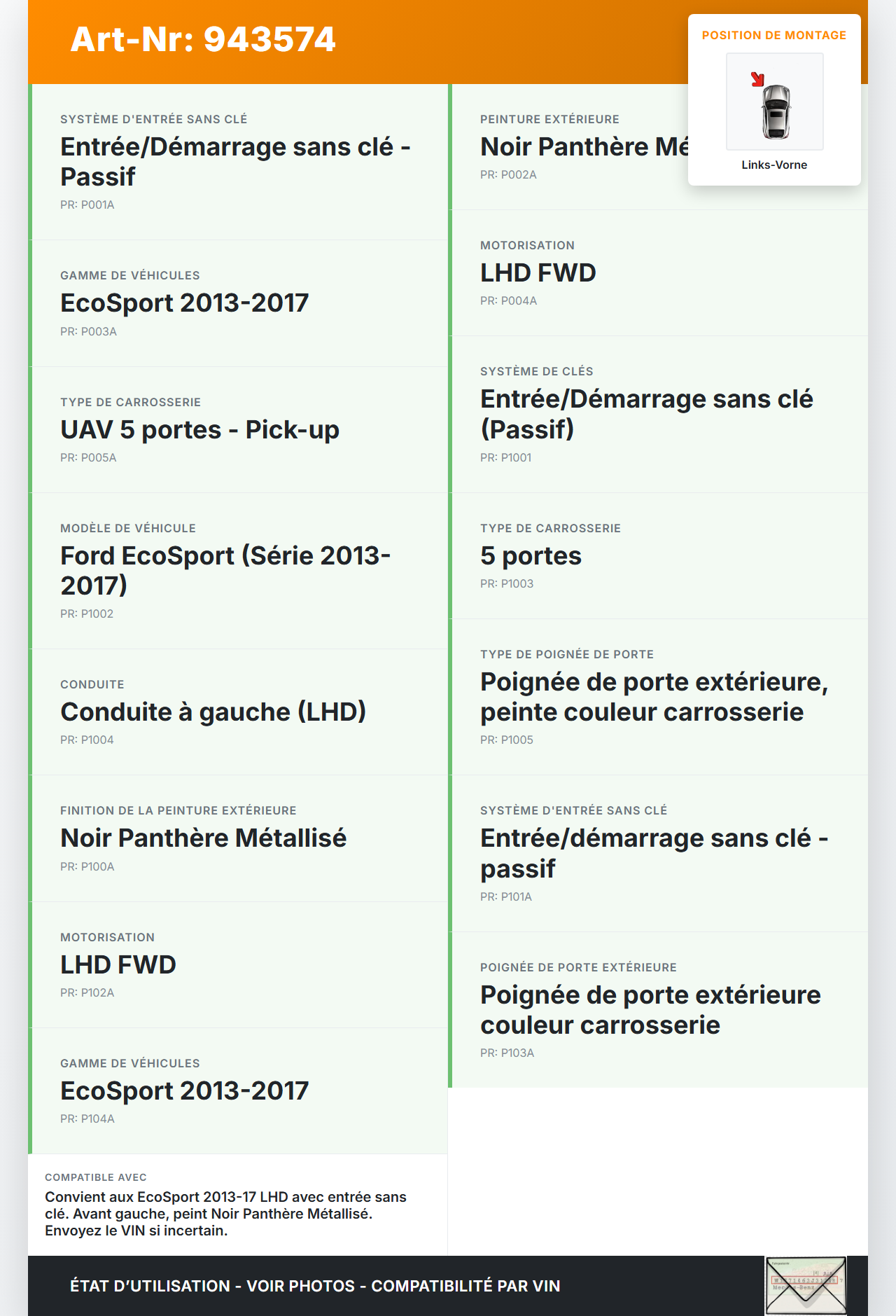
Task: Click the PR: P1005 door handle code
Action: coord(506,740)
